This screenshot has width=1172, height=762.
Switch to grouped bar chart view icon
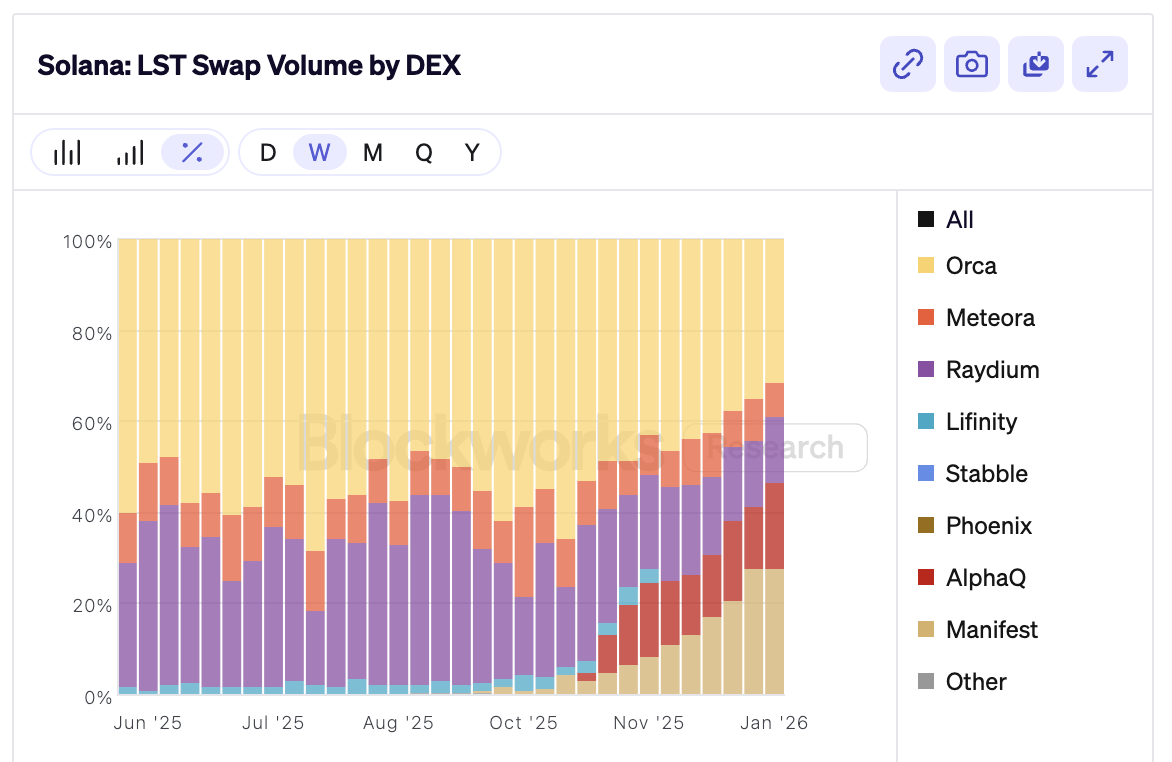[x=67, y=152]
